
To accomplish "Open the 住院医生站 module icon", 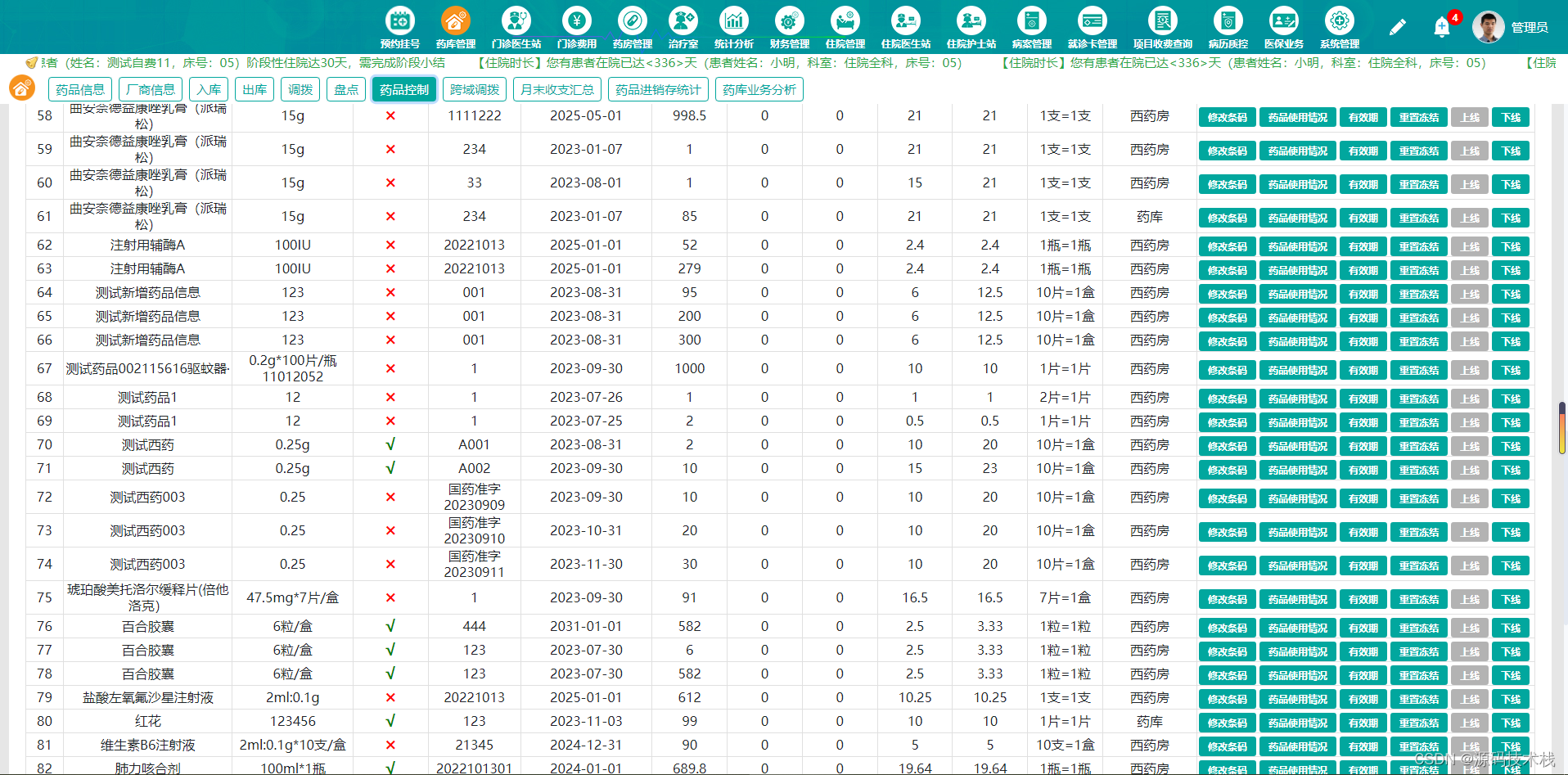I will pos(905,20).
